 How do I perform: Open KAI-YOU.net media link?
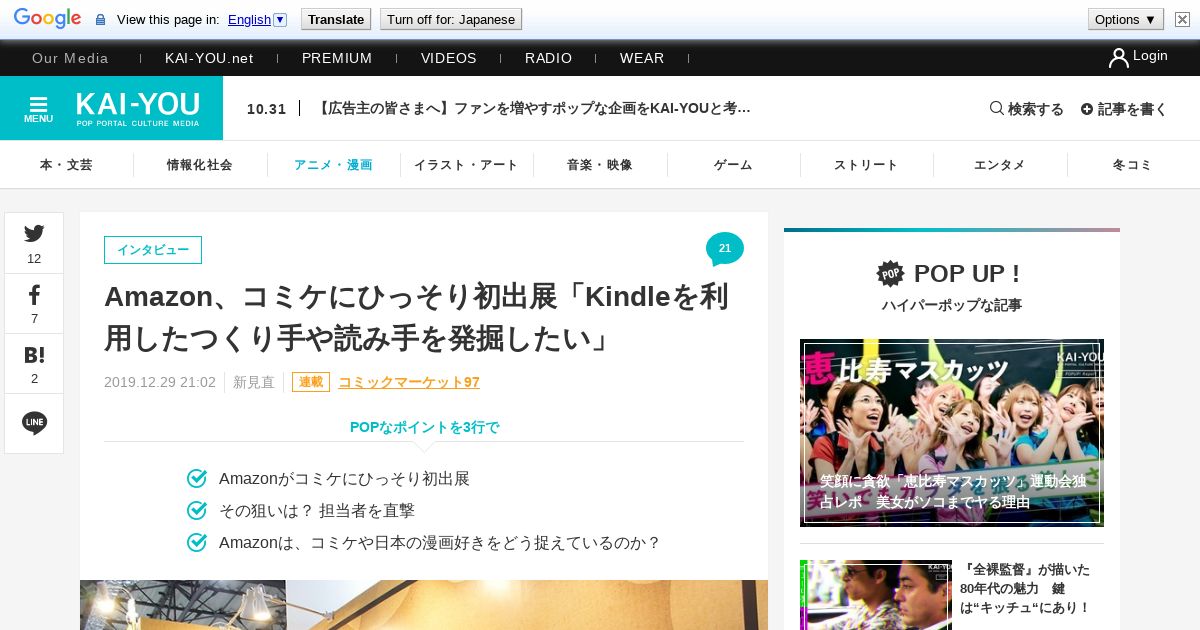pos(209,58)
